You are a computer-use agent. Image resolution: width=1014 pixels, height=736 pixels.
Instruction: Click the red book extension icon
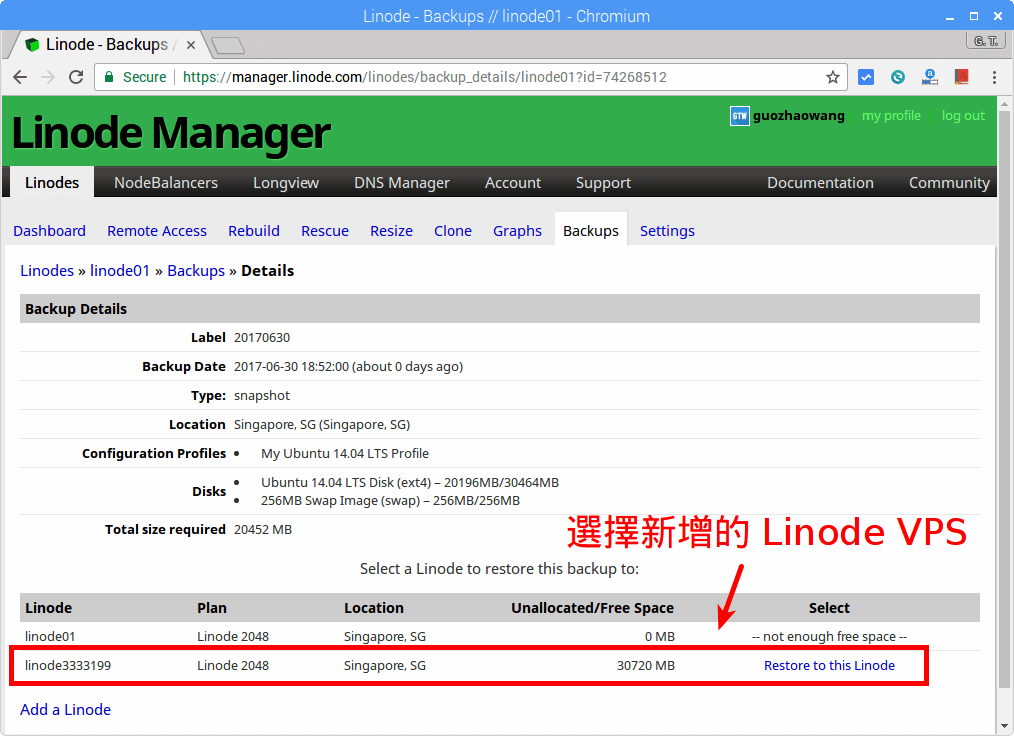click(x=962, y=77)
